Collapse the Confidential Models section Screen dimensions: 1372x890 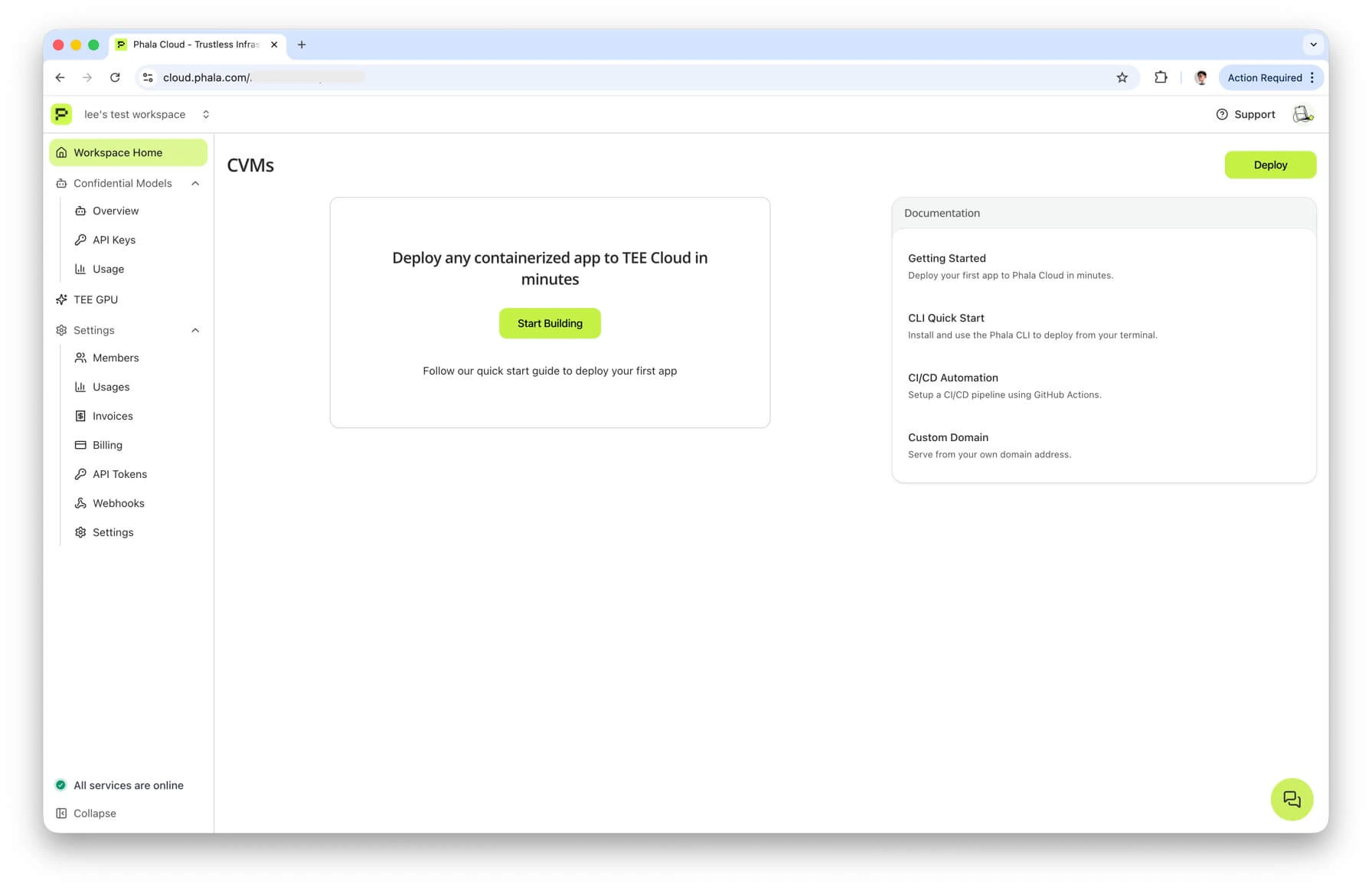(195, 183)
